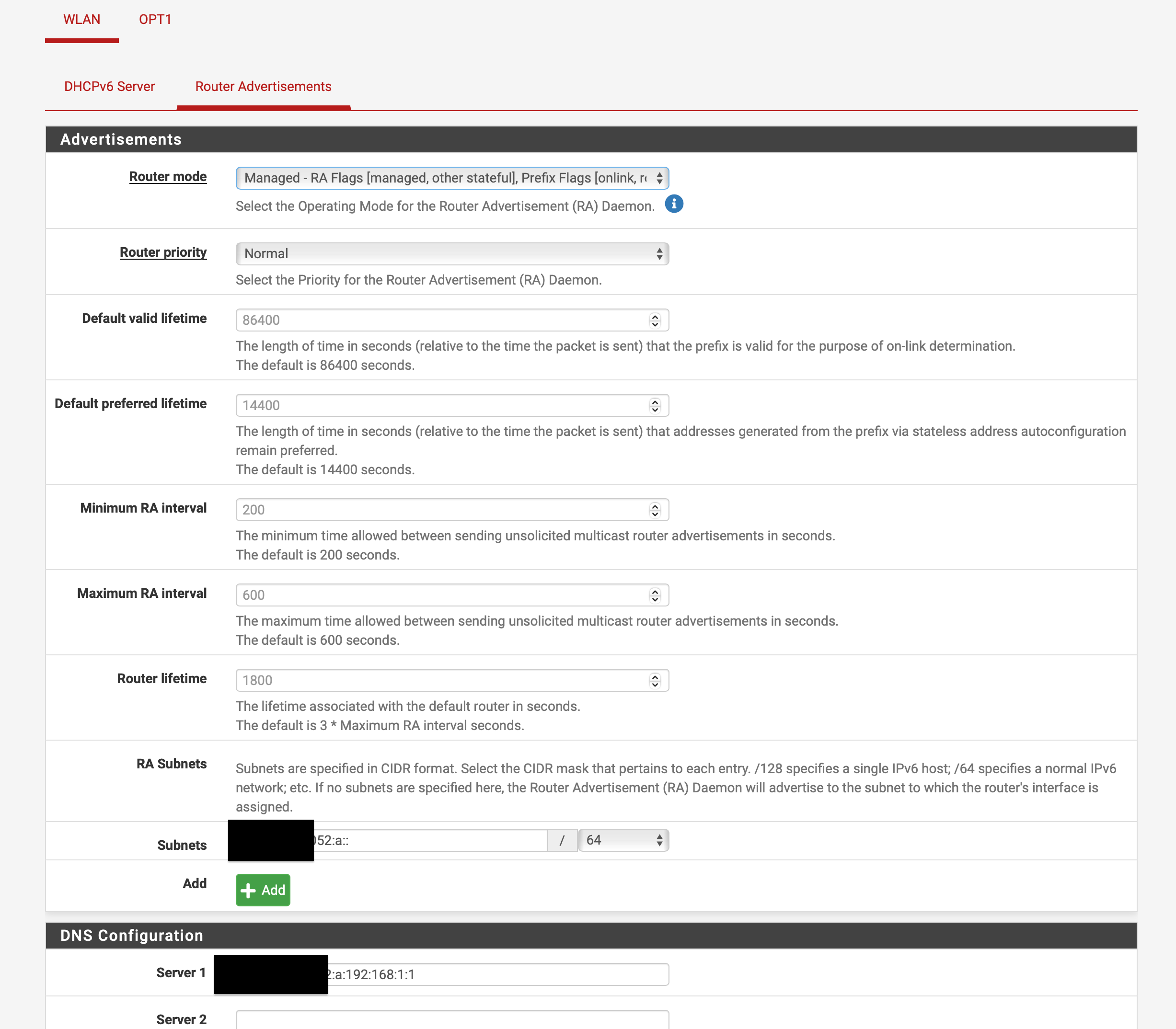Switch to the OPT1 interface tab
This screenshot has height=1029, width=1176.
155,20
